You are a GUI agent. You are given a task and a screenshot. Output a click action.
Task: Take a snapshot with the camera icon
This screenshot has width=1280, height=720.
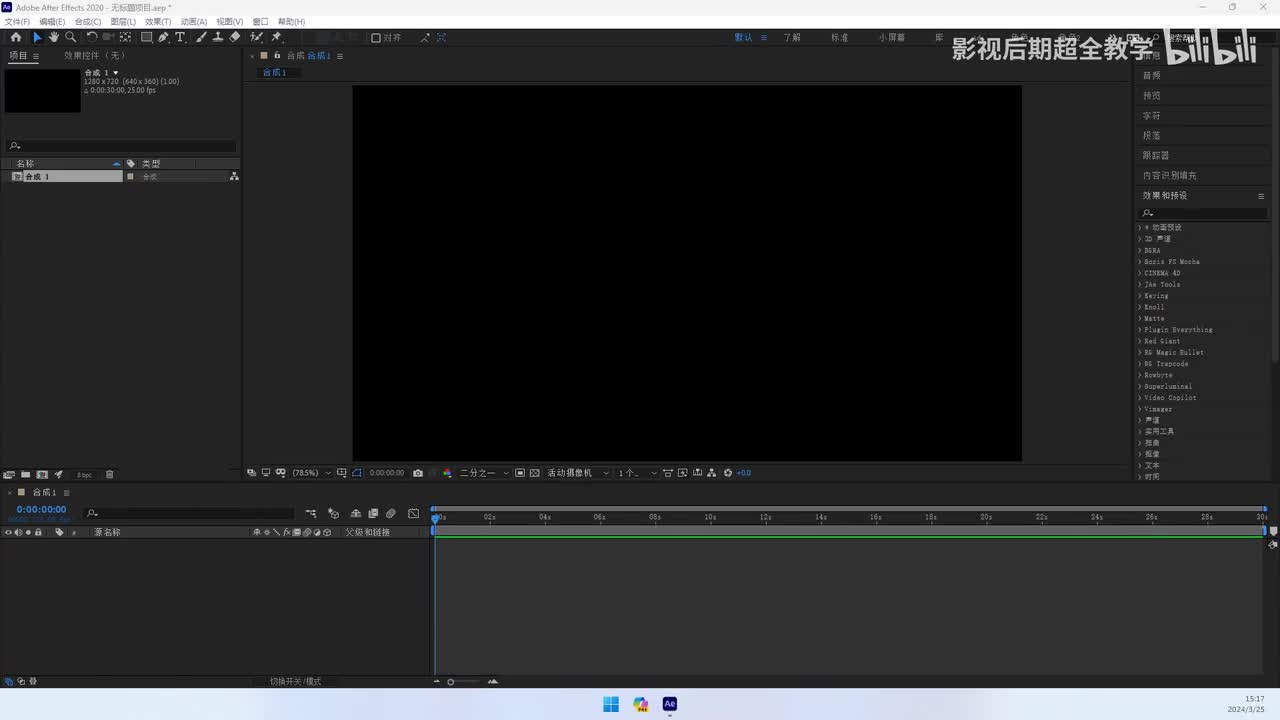[x=418, y=473]
